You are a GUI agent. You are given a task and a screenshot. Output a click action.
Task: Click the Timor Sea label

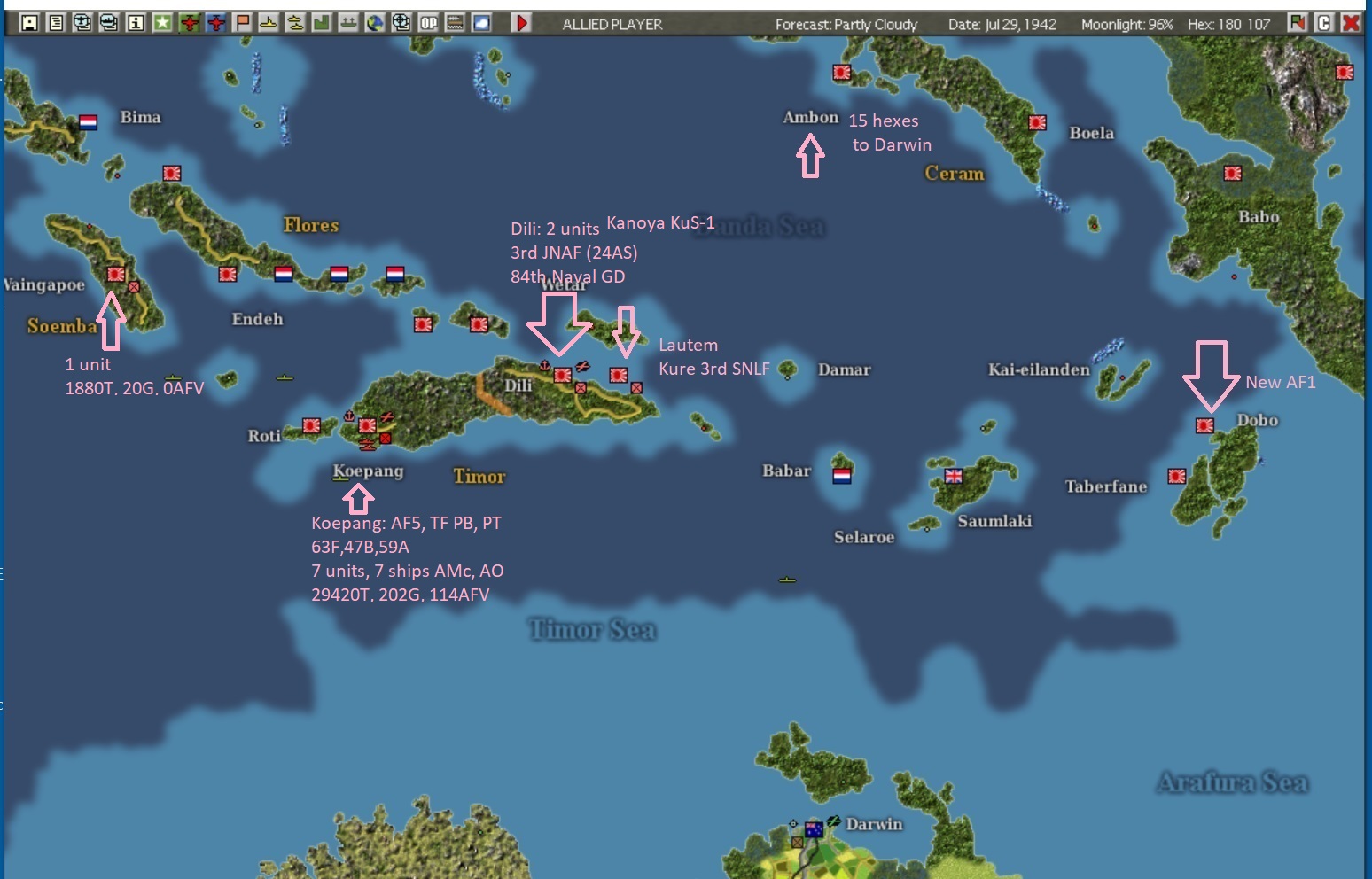[592, 630]
